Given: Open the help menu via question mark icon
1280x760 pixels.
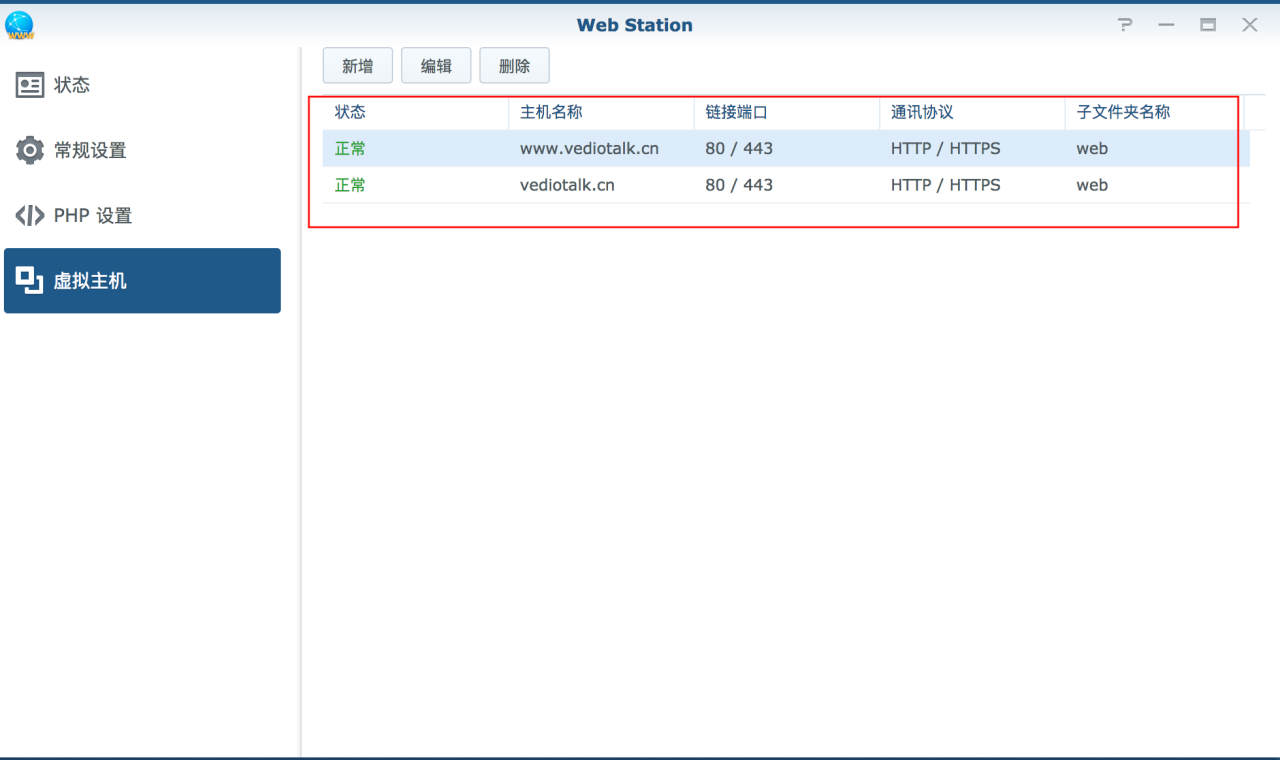Looking at the screenshot, I should [x=1124, y=25].
